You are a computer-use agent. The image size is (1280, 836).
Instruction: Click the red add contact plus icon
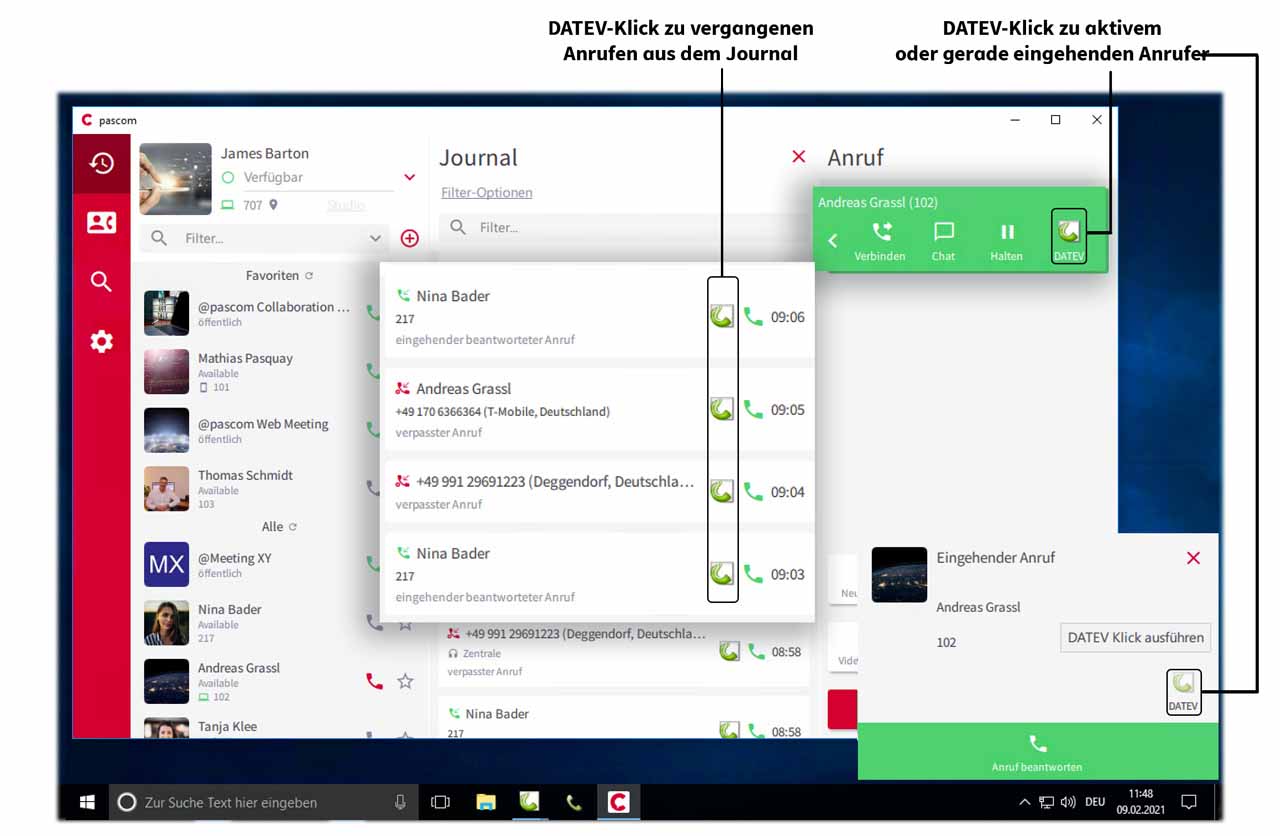click(x=409, y=238)
